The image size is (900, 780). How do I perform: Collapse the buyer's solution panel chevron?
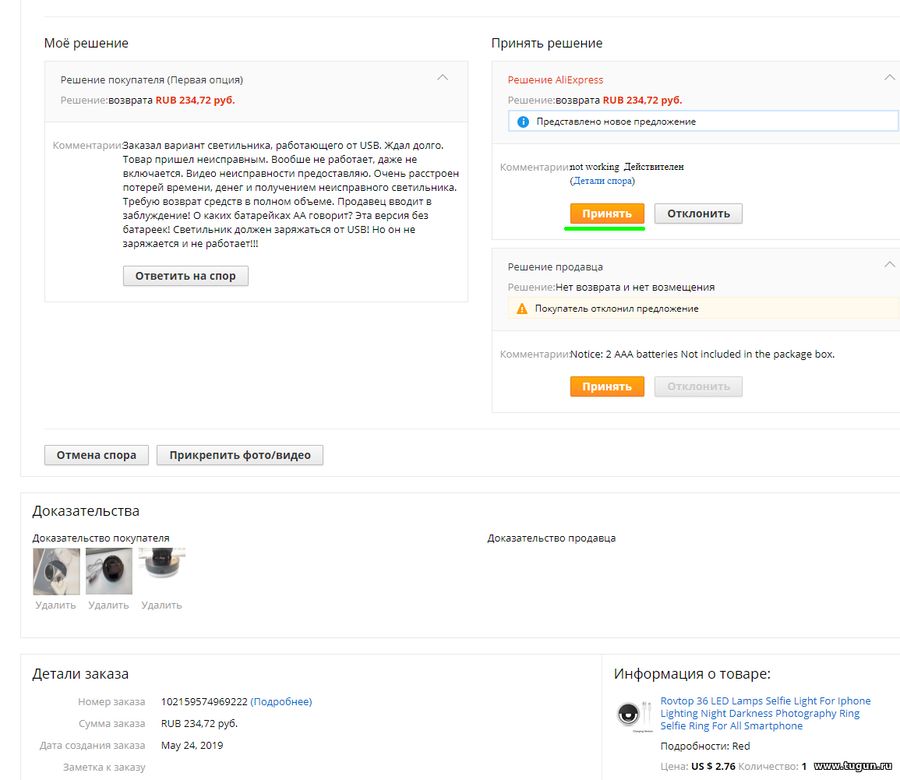coord(442,77)
